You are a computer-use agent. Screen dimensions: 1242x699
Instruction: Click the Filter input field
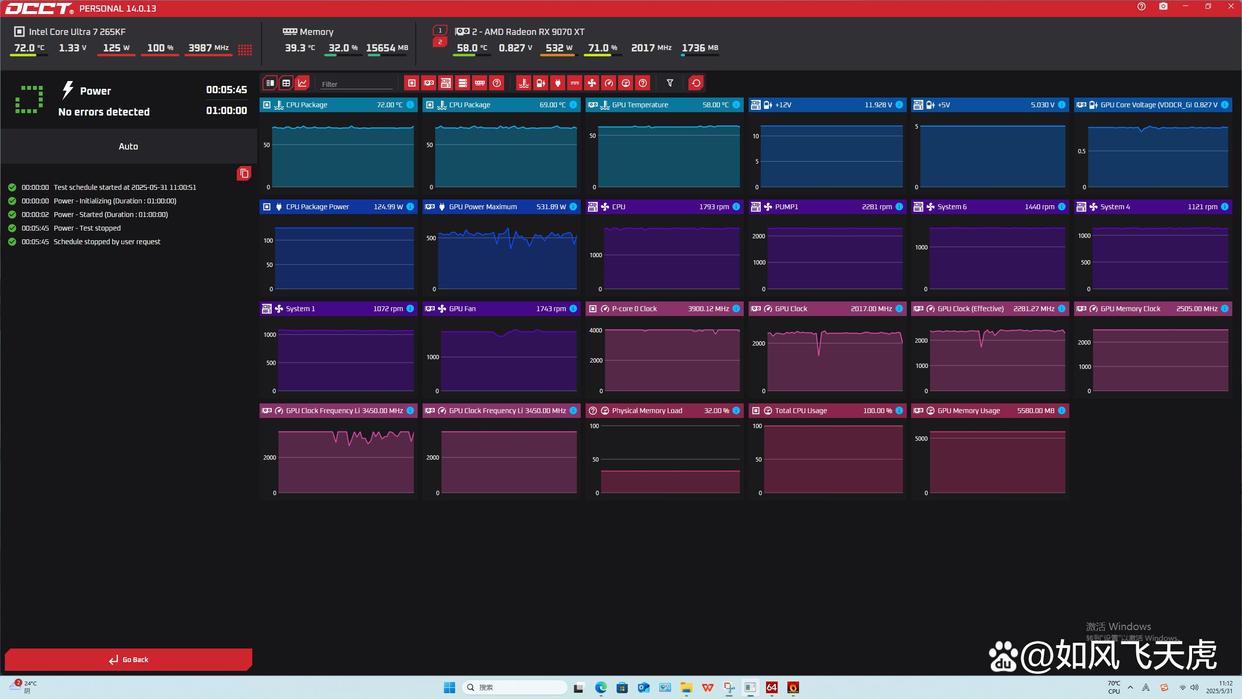tap(357, 84)
